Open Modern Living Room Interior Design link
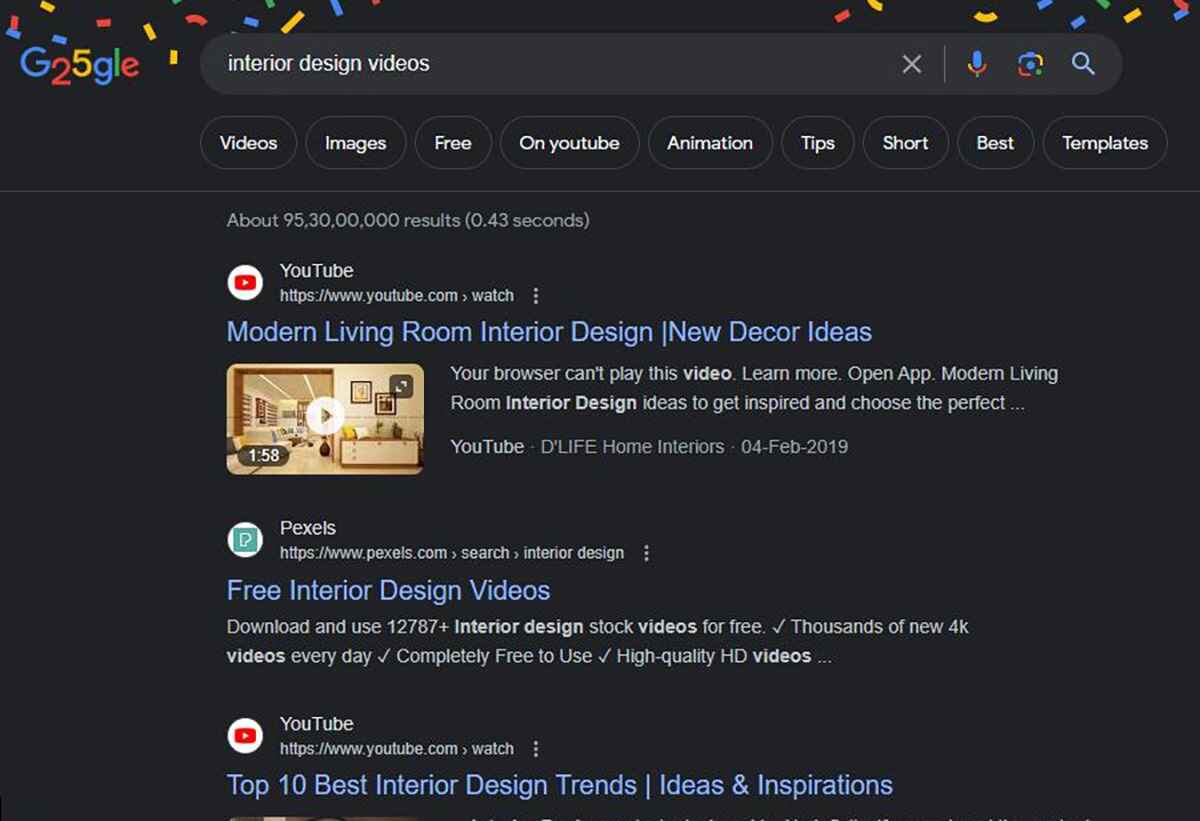The image size is (1200, 821). 549,332
